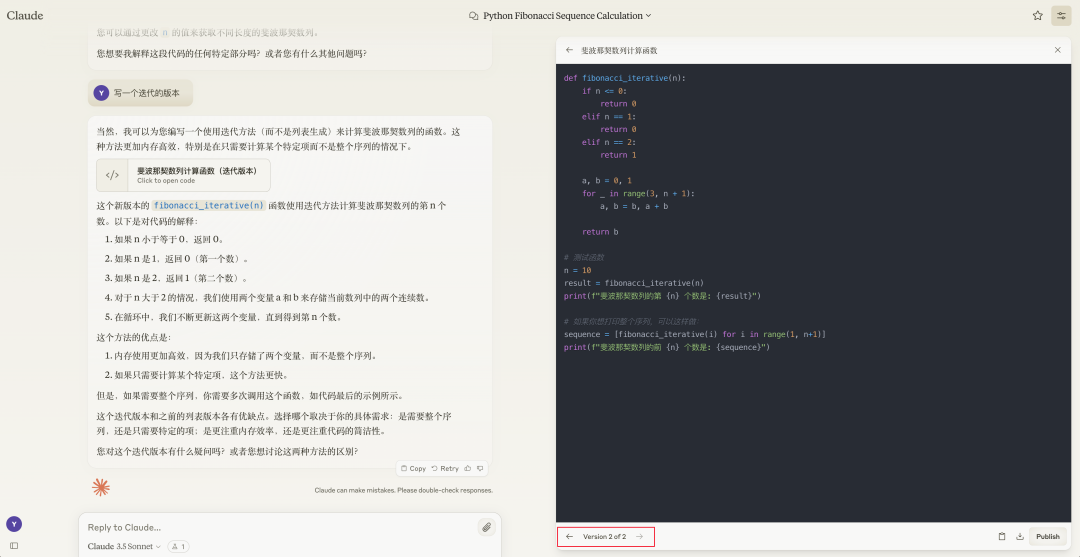Copy the assistant response

point(413,468)
